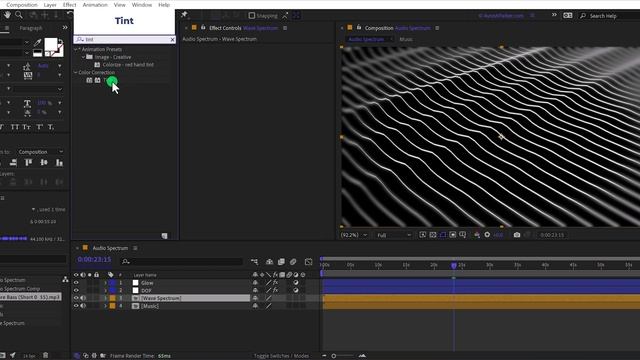The width and height of the screenshot is (640, 360).
Task: Expand the Music layer properties
Action: 105,306
